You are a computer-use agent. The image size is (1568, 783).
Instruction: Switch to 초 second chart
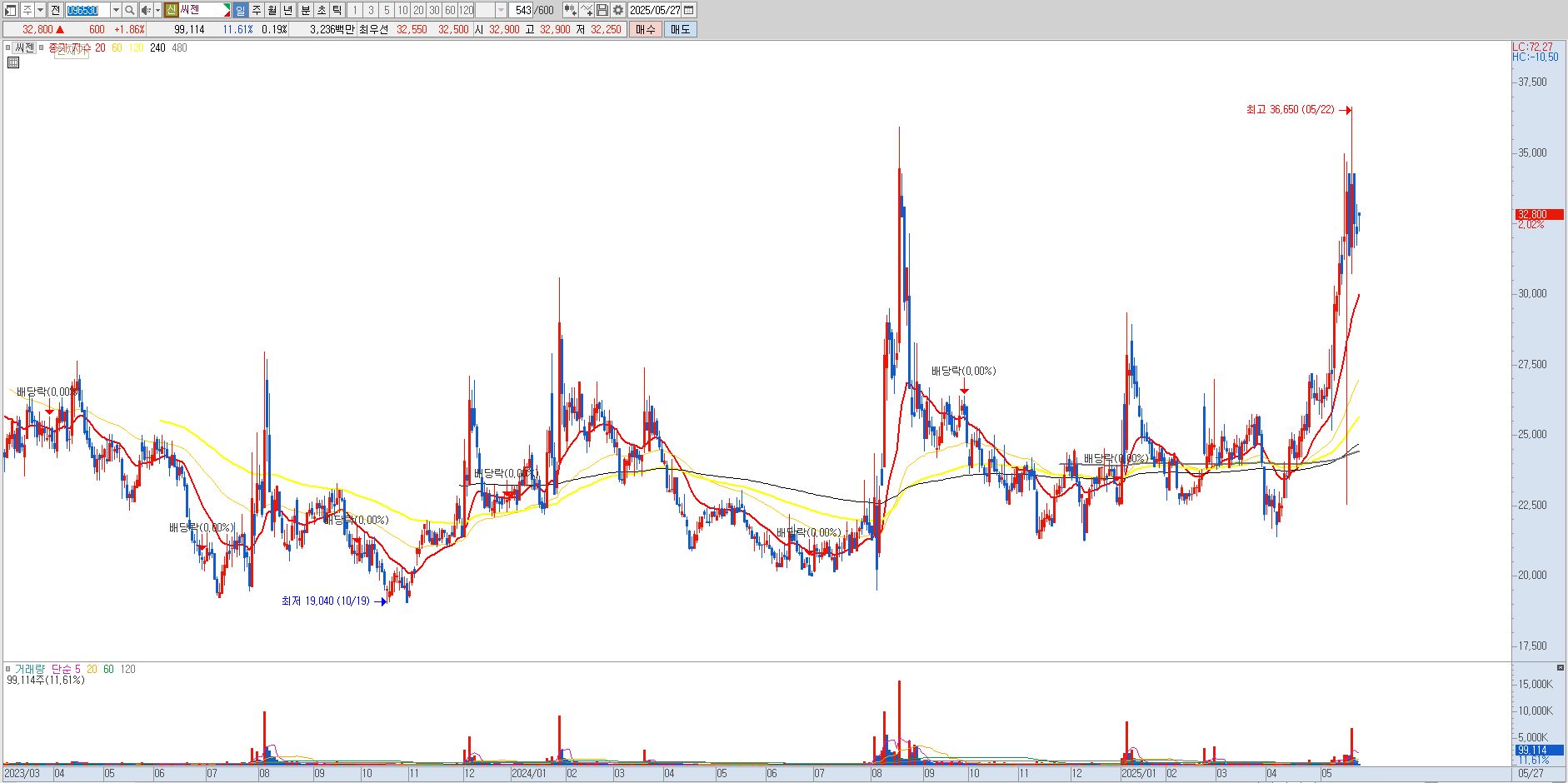(321, 10)
